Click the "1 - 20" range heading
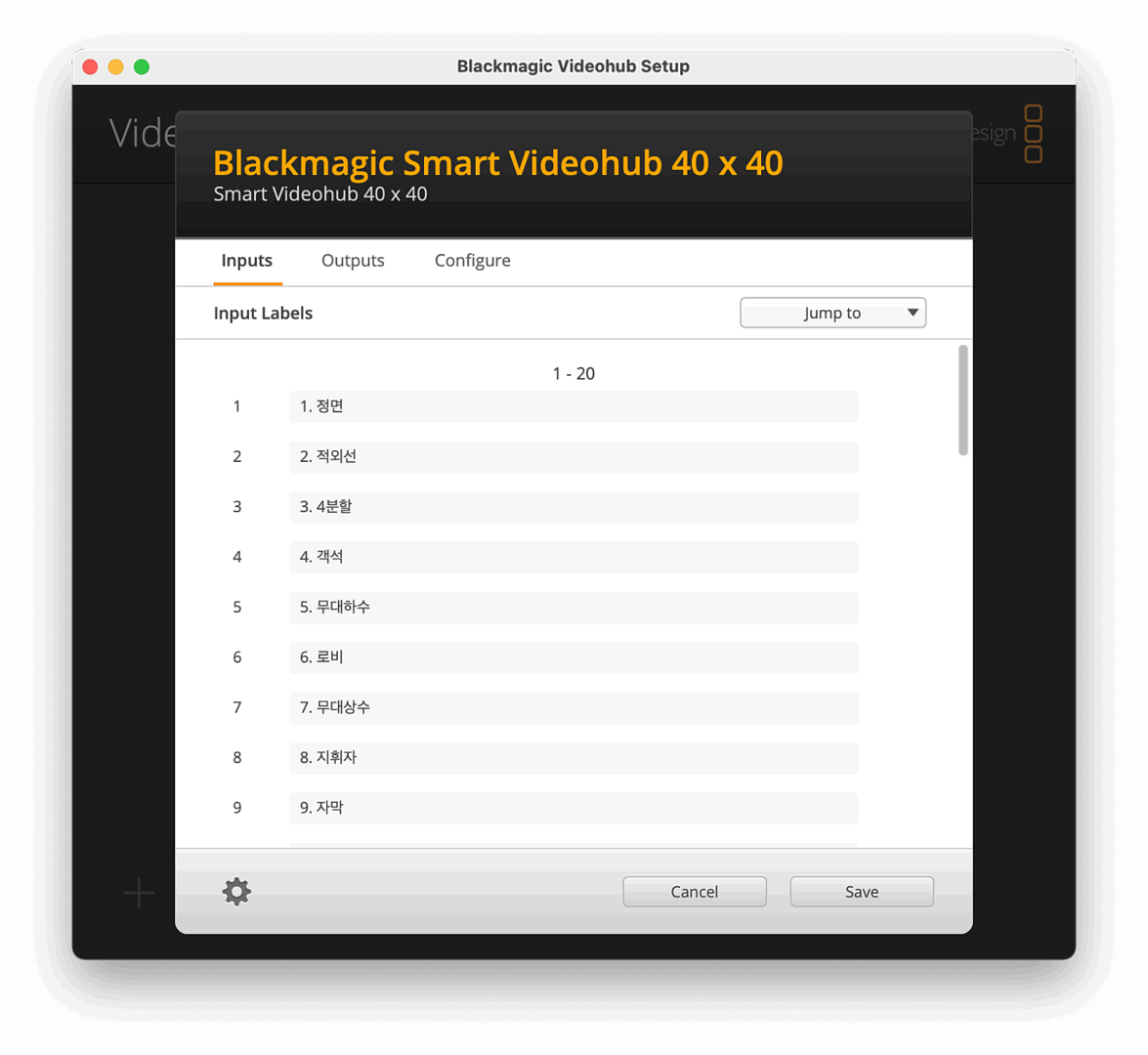This screenshot has height=1055, width=1148. [x=574, y=373]
